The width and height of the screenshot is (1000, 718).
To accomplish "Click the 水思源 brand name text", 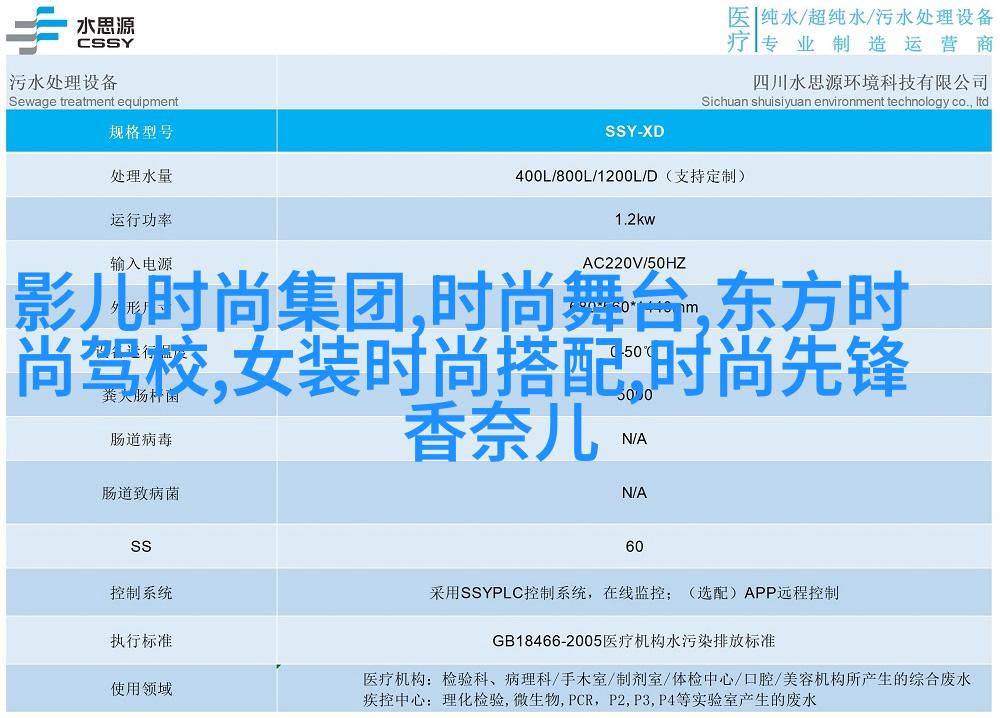I will (x=105, y=25).
